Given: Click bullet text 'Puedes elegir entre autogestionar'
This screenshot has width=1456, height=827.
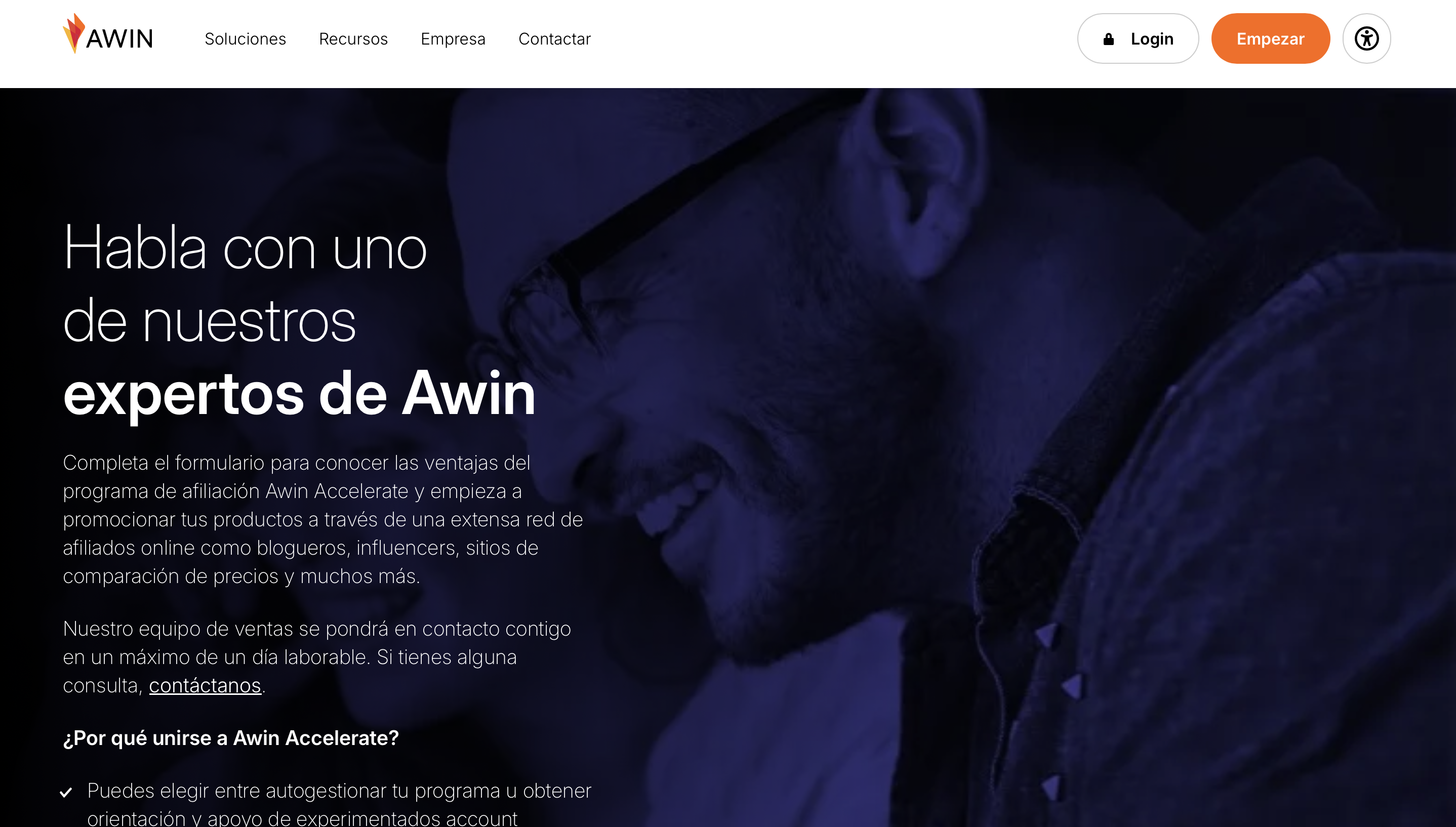Looking at the screenshot, I should (339, 805).
